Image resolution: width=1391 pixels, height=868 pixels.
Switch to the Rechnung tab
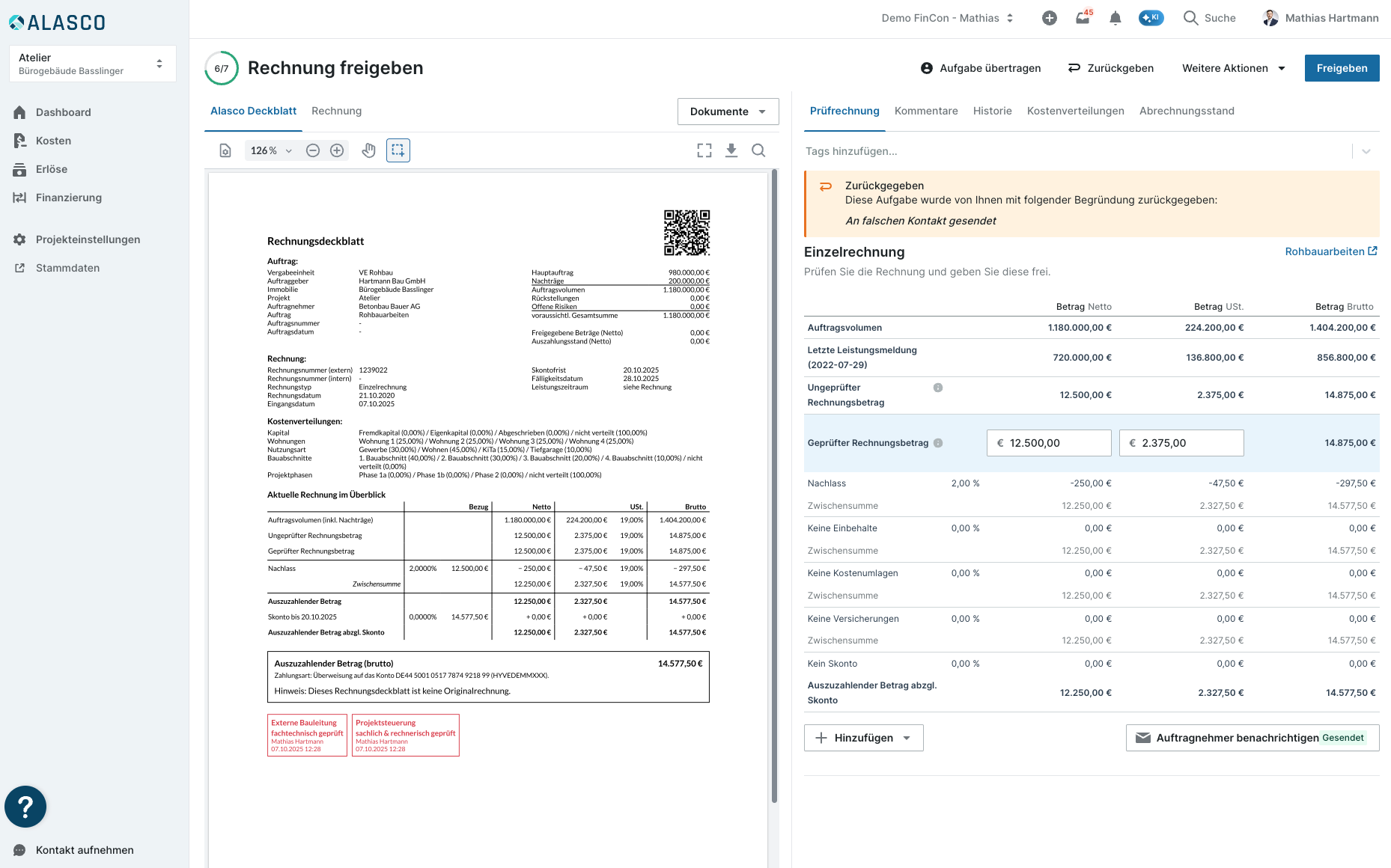pyautogui.click(x=336, y=111)
